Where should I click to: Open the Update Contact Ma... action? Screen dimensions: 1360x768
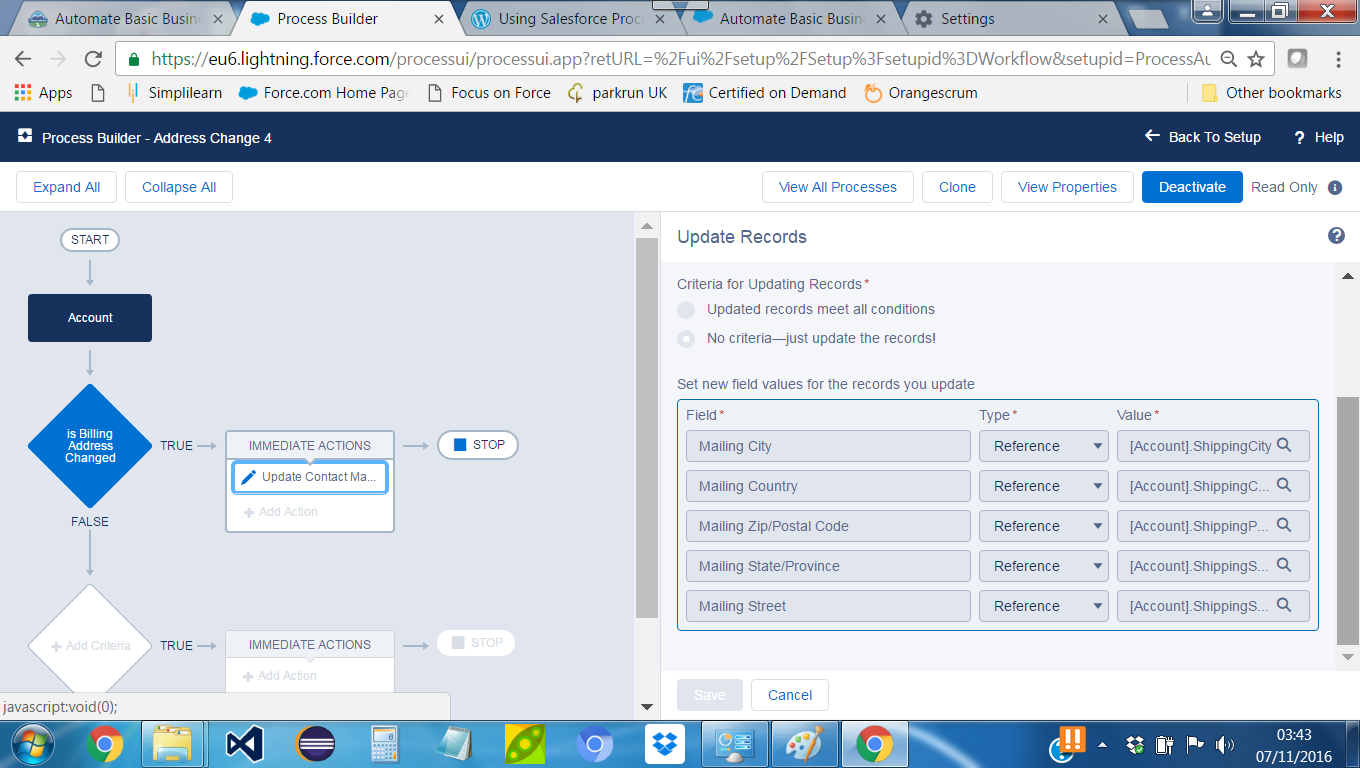pos(310,477)
